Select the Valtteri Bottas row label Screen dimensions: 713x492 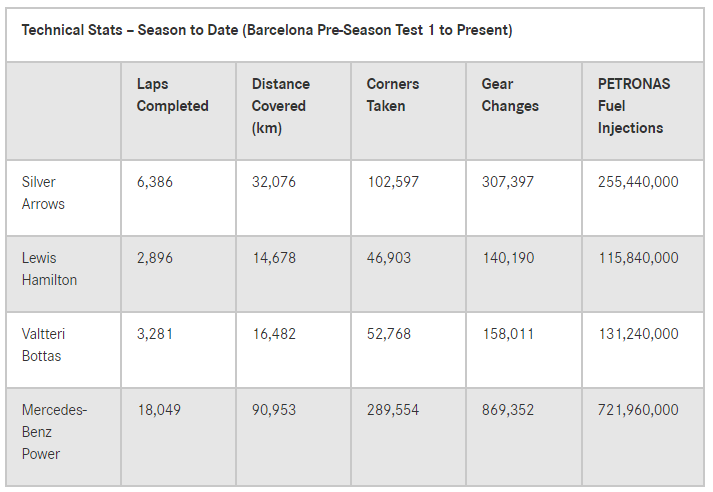43,345
